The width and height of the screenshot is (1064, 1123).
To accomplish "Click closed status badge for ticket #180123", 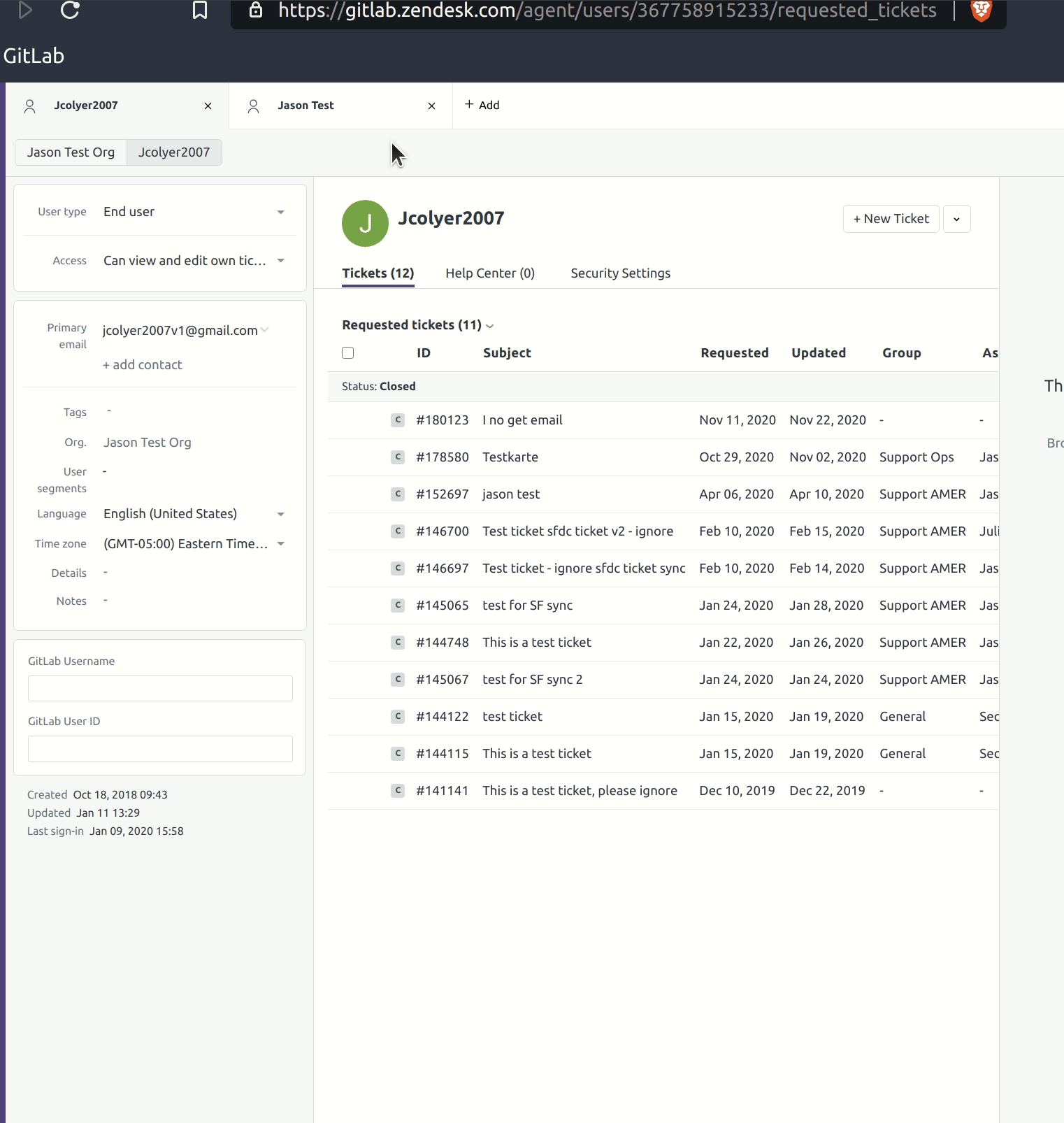I will (398, 420).
